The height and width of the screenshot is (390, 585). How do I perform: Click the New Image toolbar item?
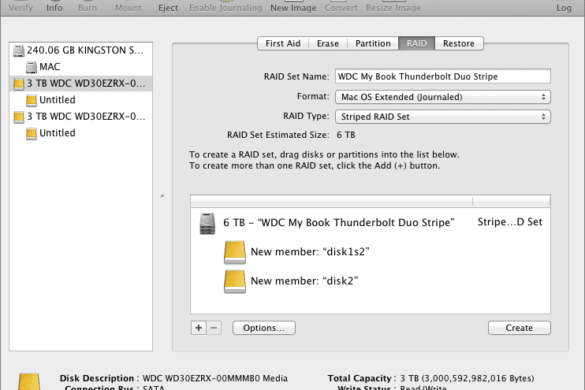[x=293, y=7]
